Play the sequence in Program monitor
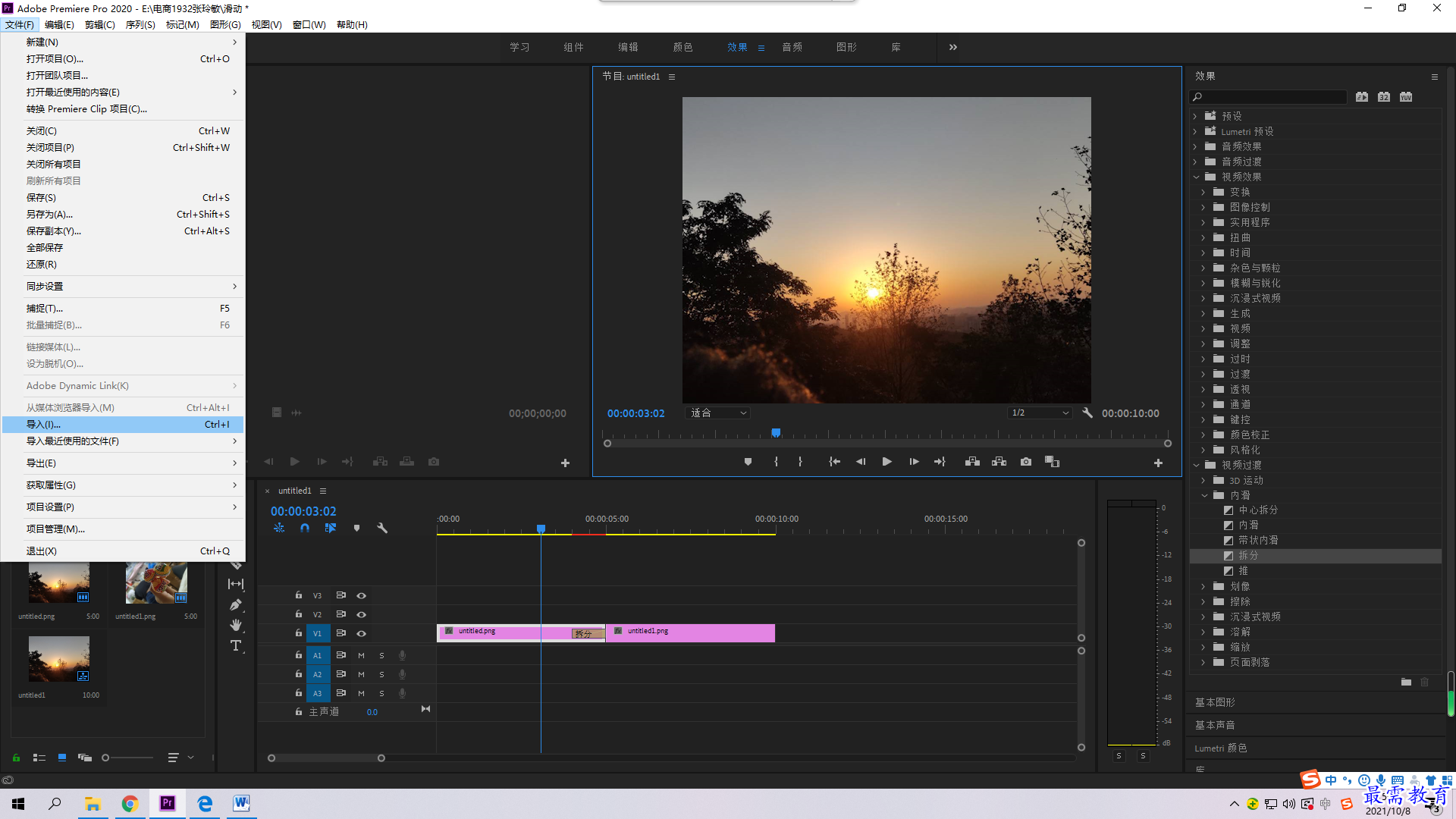Image resolution: width=1456 pixels, height=819 pixels. coord(886,462)
